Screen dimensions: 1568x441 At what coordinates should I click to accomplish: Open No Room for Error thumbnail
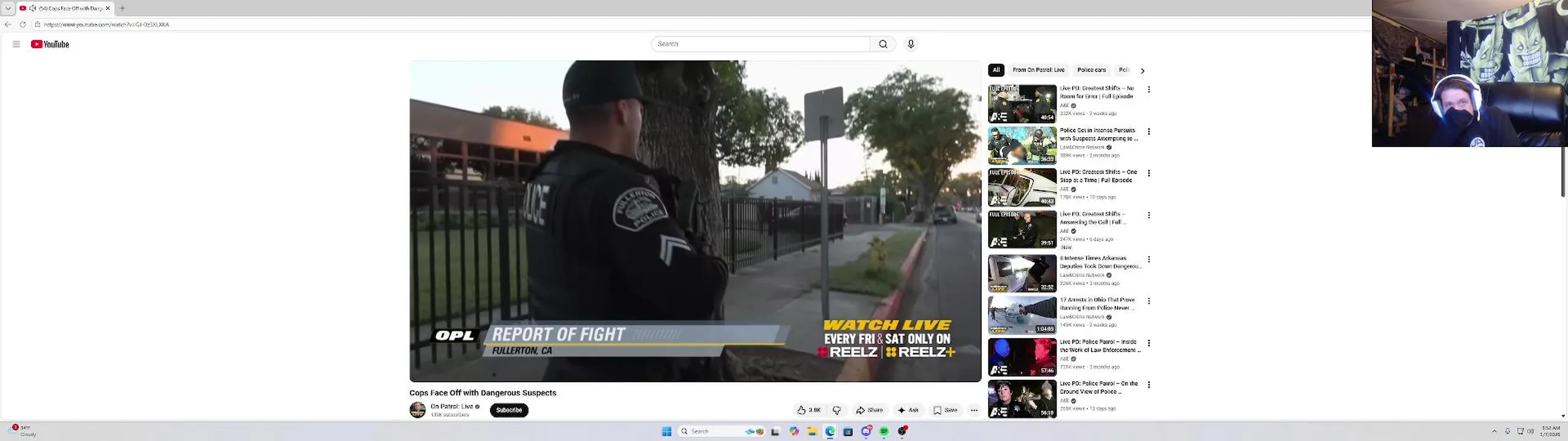coord(1022,104)
